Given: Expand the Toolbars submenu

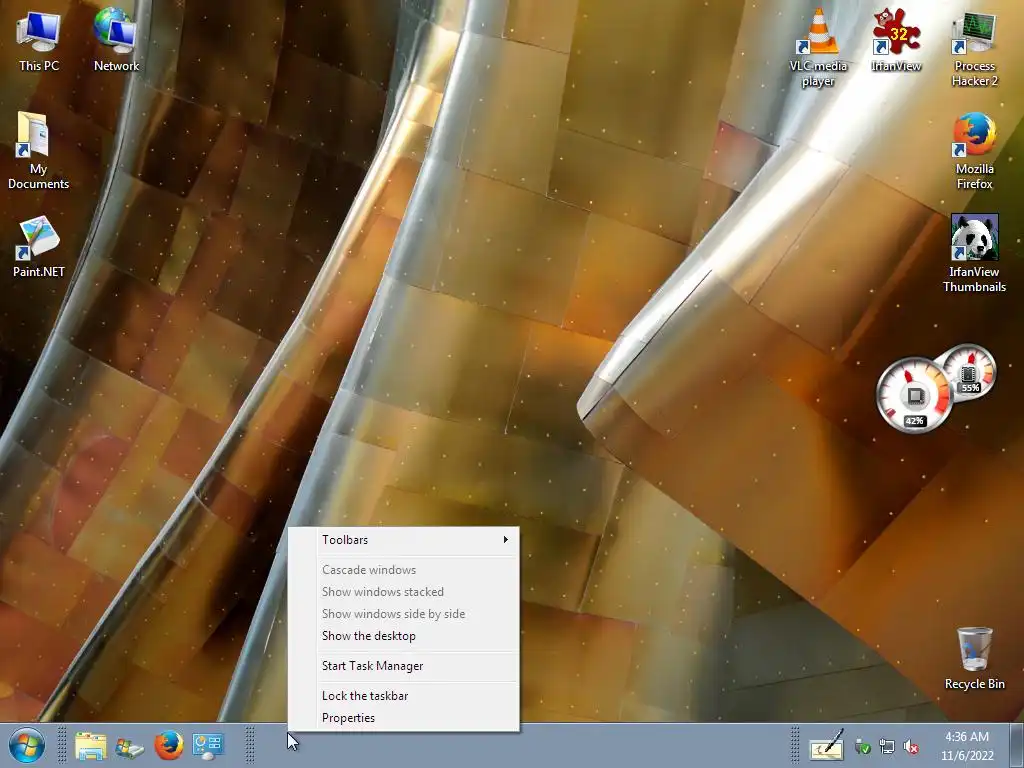Looking at the screenshot, I should pyautogui.click(x=404, y=539).
